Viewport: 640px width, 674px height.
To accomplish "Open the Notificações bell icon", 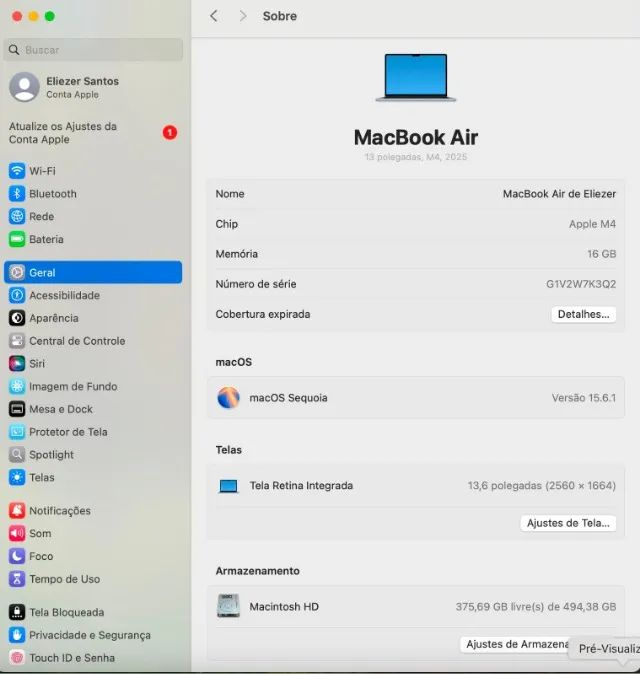I will point(17,511).
